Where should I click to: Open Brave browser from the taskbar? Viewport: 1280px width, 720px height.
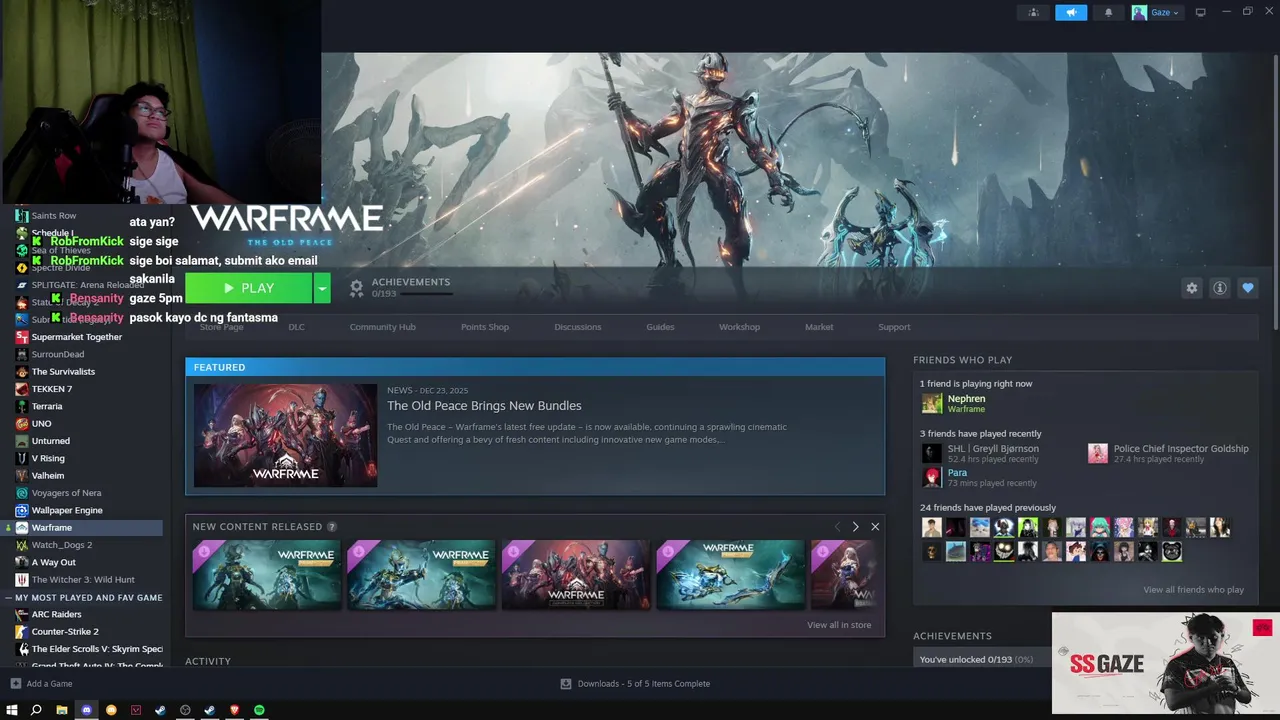pos(234,710)
